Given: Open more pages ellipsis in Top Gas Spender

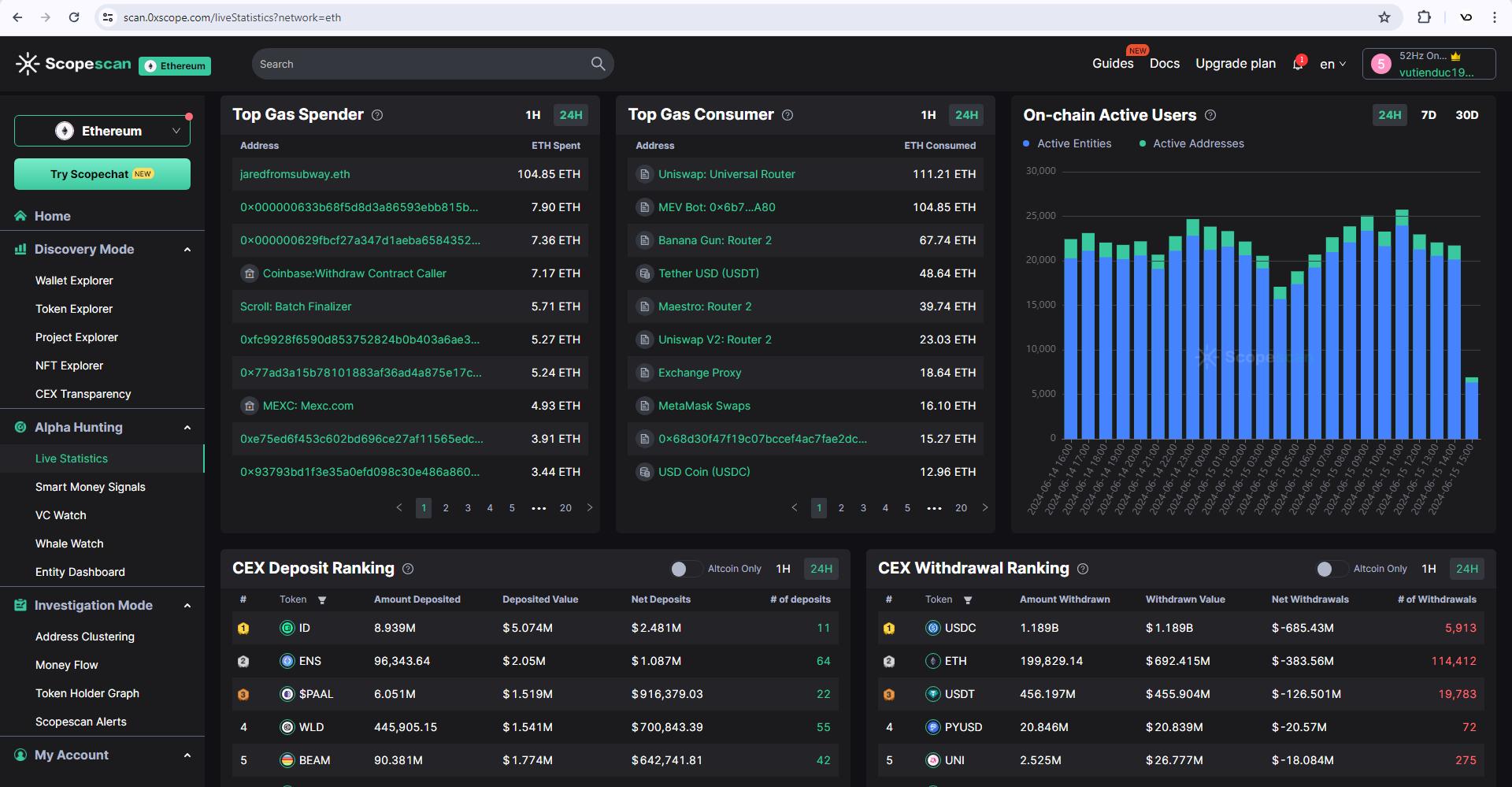Looking at the screenshot, I should pyautogui.click(x=539, y=508).
